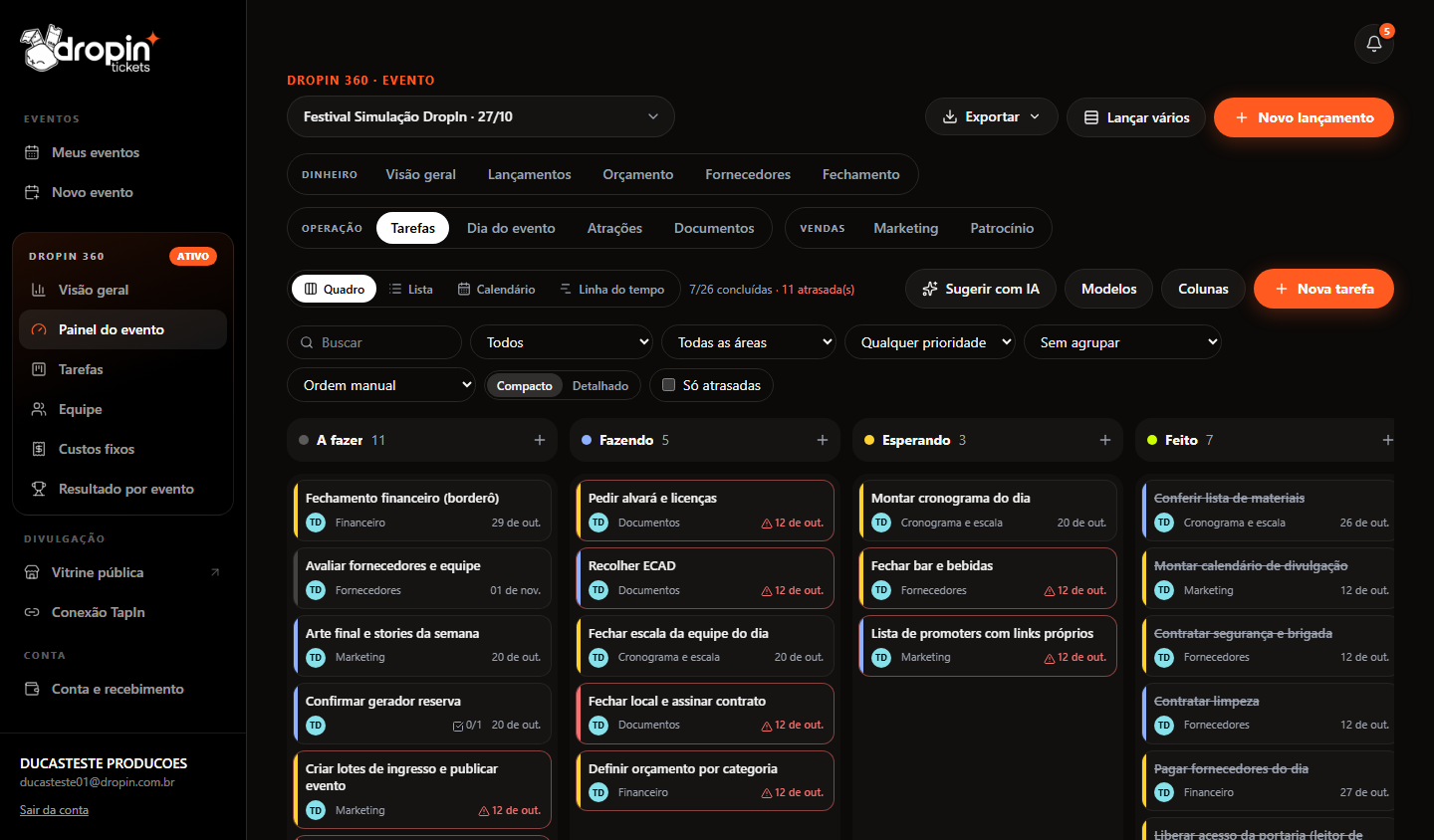Open the Exportar dropdown
This screenshot has height=840, width=1434.
click(x=991, y=116)
